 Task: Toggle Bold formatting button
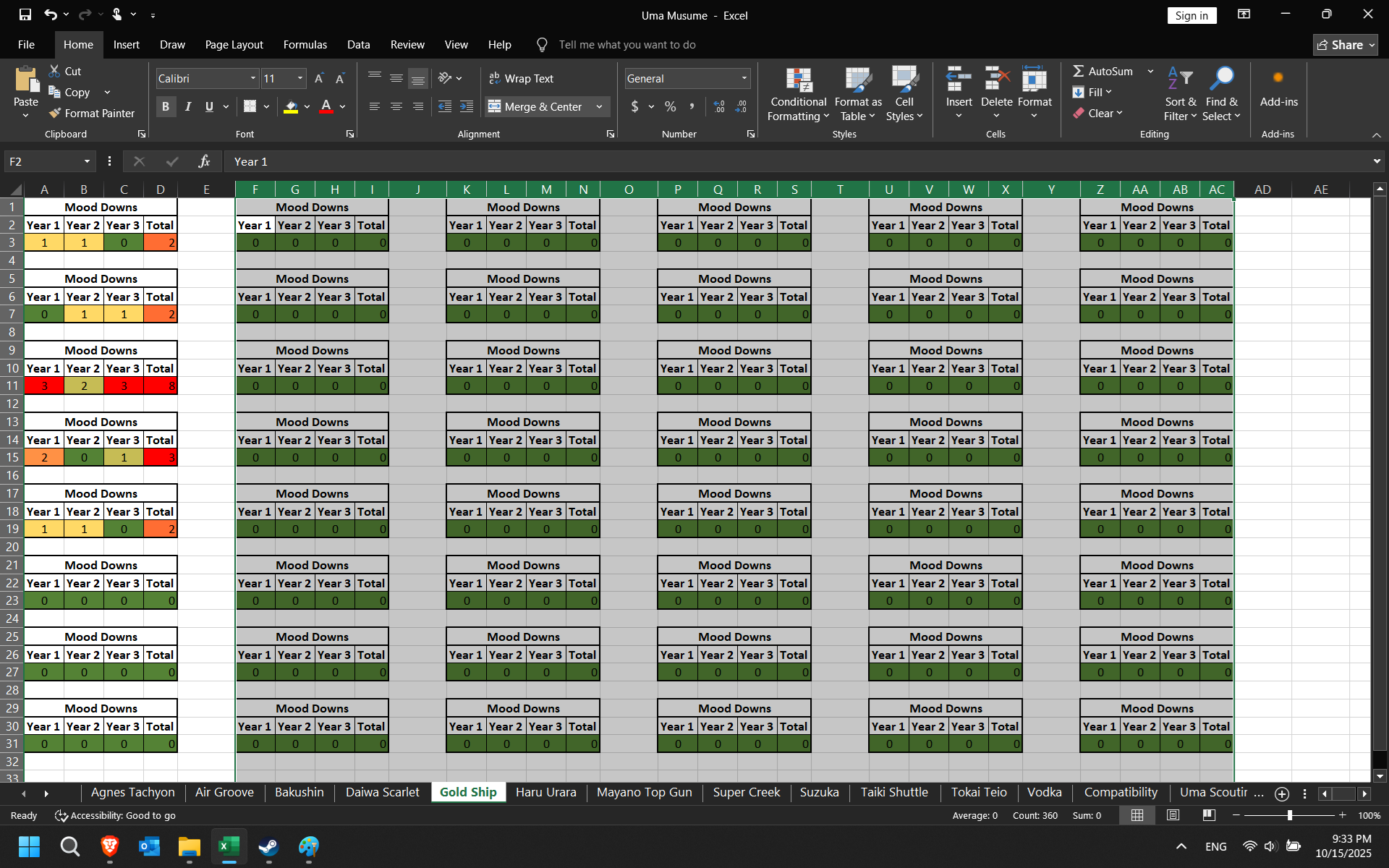[x=166, y=106]
